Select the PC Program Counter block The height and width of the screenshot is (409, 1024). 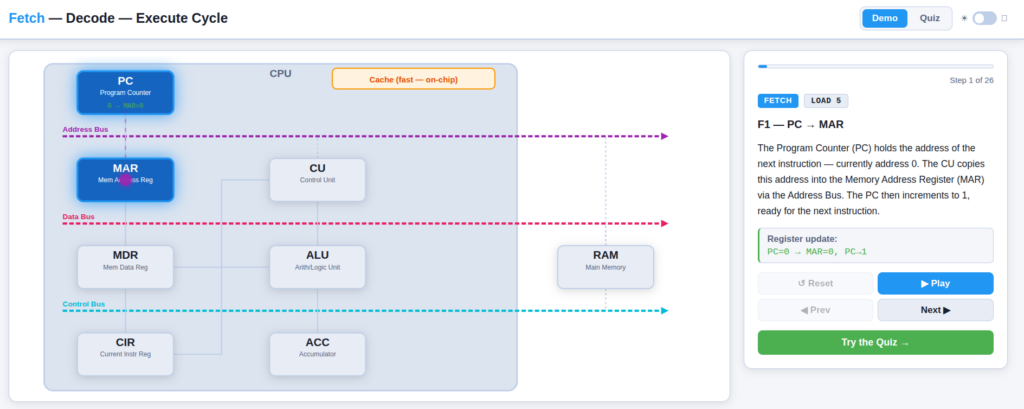pyautogui.click(x=125, y=93)
